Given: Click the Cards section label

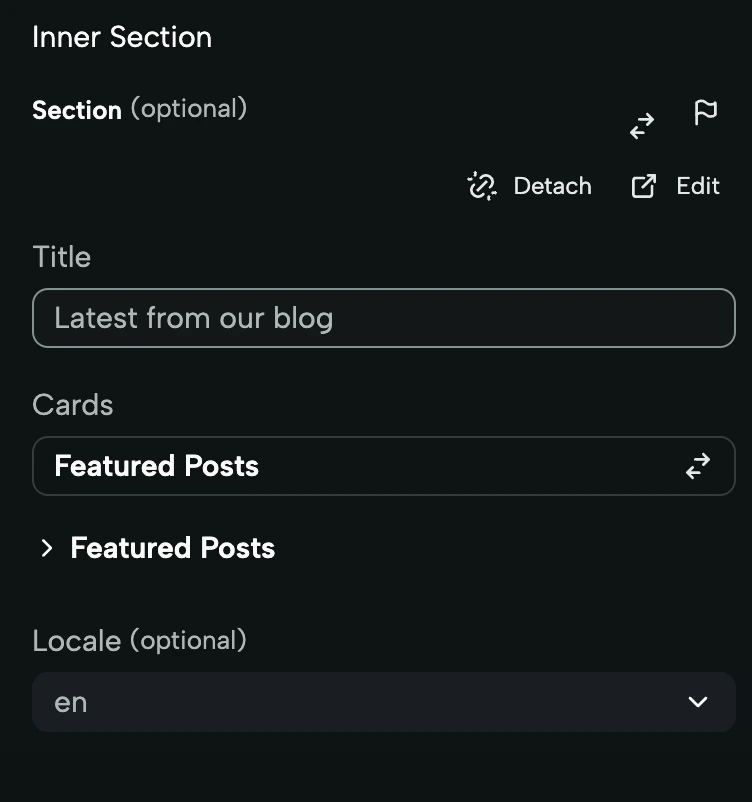Looking at the screenshot, I should pos(72,405).
